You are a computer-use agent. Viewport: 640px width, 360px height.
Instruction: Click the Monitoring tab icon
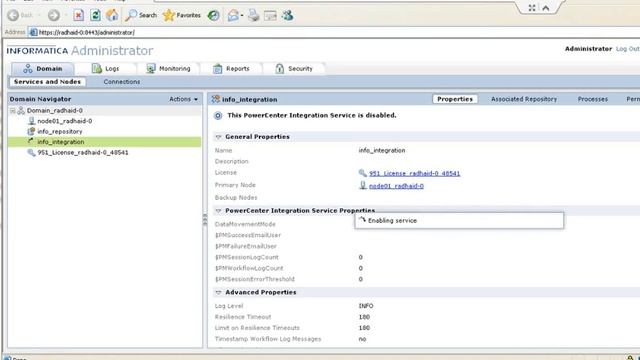point(151,69)
